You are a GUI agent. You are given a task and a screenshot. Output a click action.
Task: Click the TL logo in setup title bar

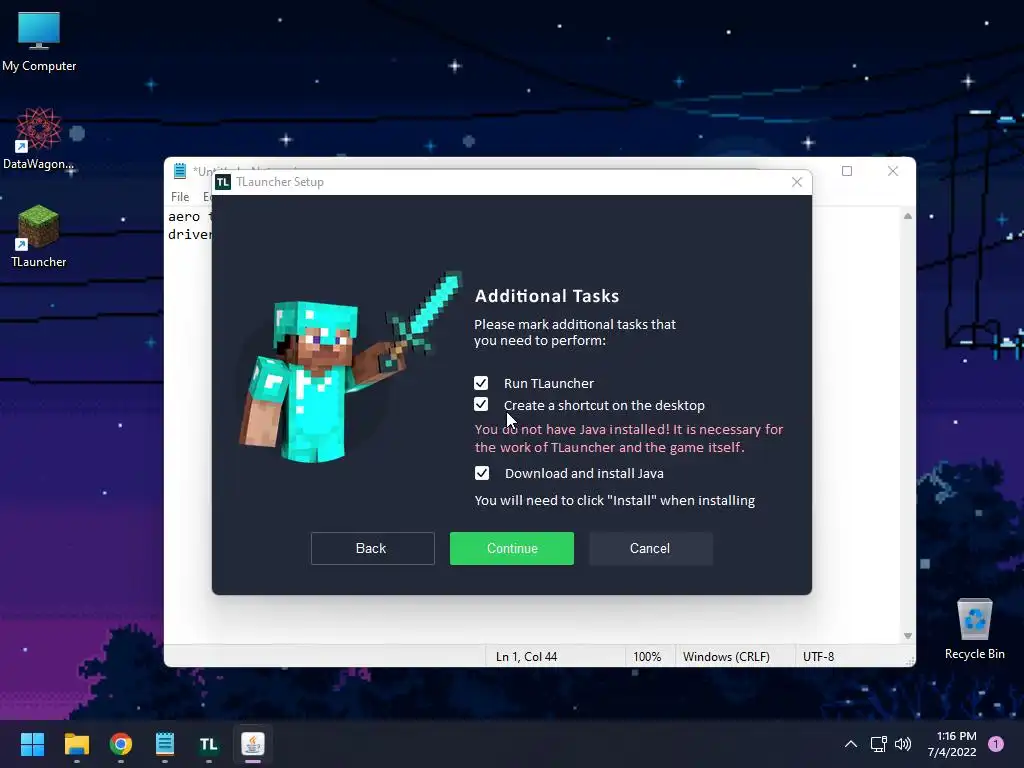(x=223, y=182)
